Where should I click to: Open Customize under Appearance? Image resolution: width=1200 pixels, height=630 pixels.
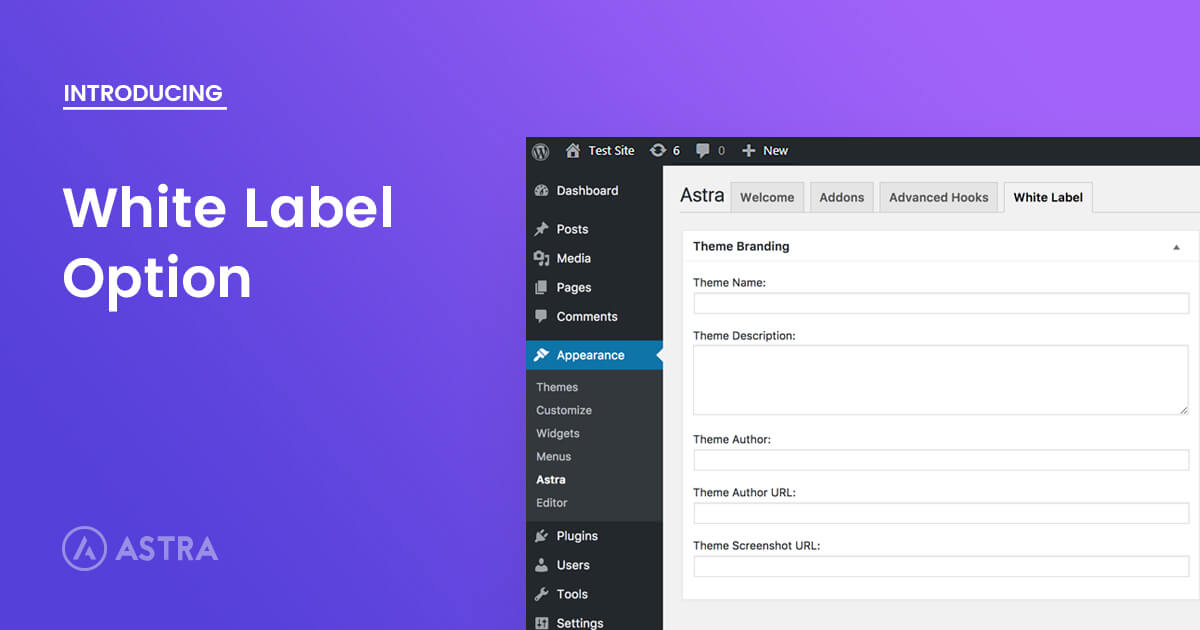click(x=564, y=410)
